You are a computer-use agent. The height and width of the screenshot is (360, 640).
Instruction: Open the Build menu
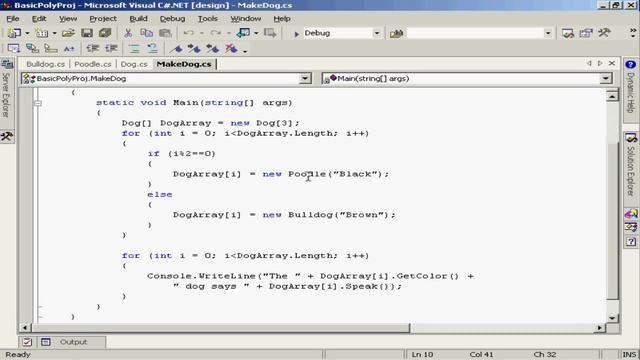point(138,19)
